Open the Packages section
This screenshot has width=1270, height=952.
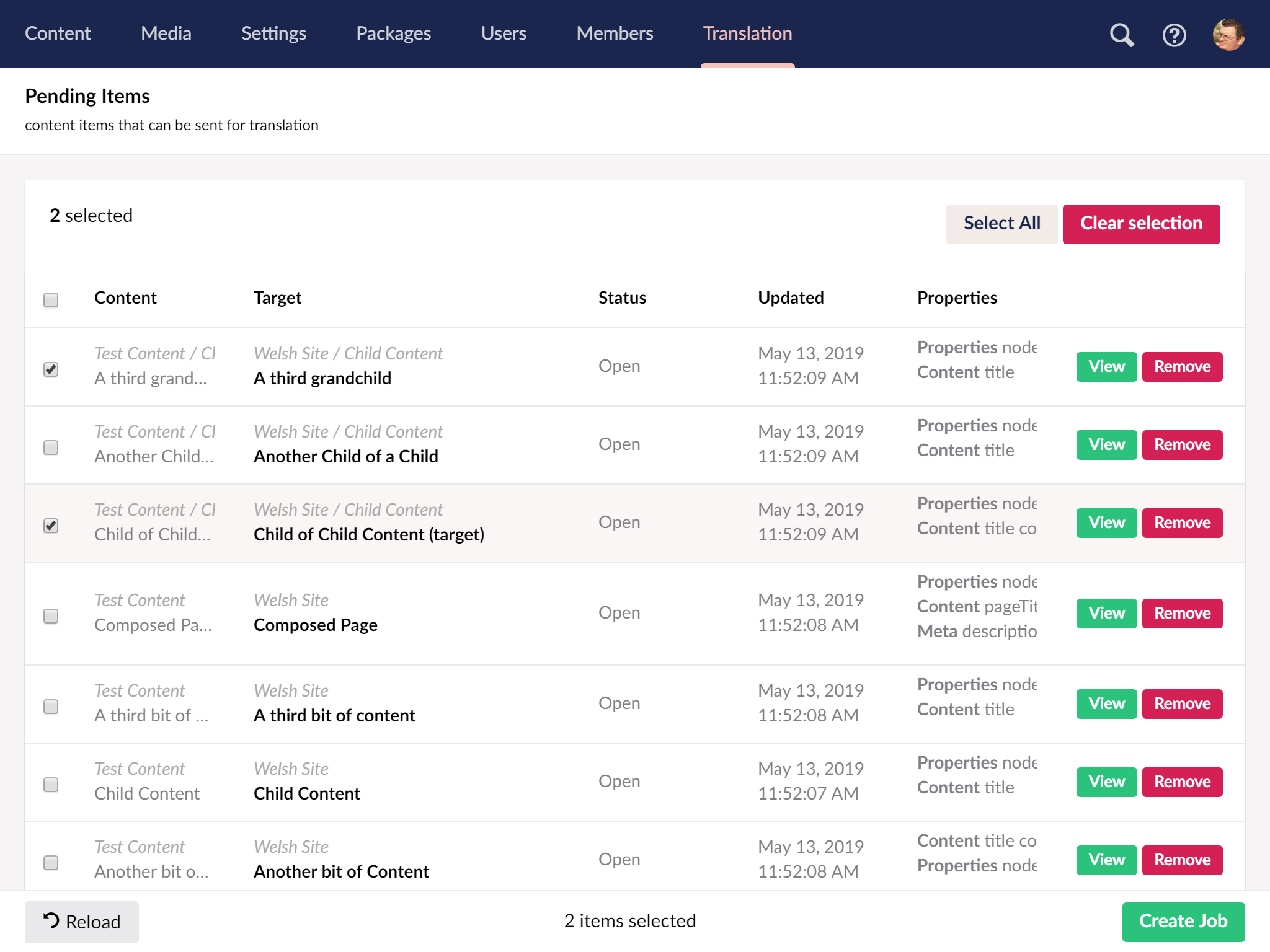pos(393,33)
